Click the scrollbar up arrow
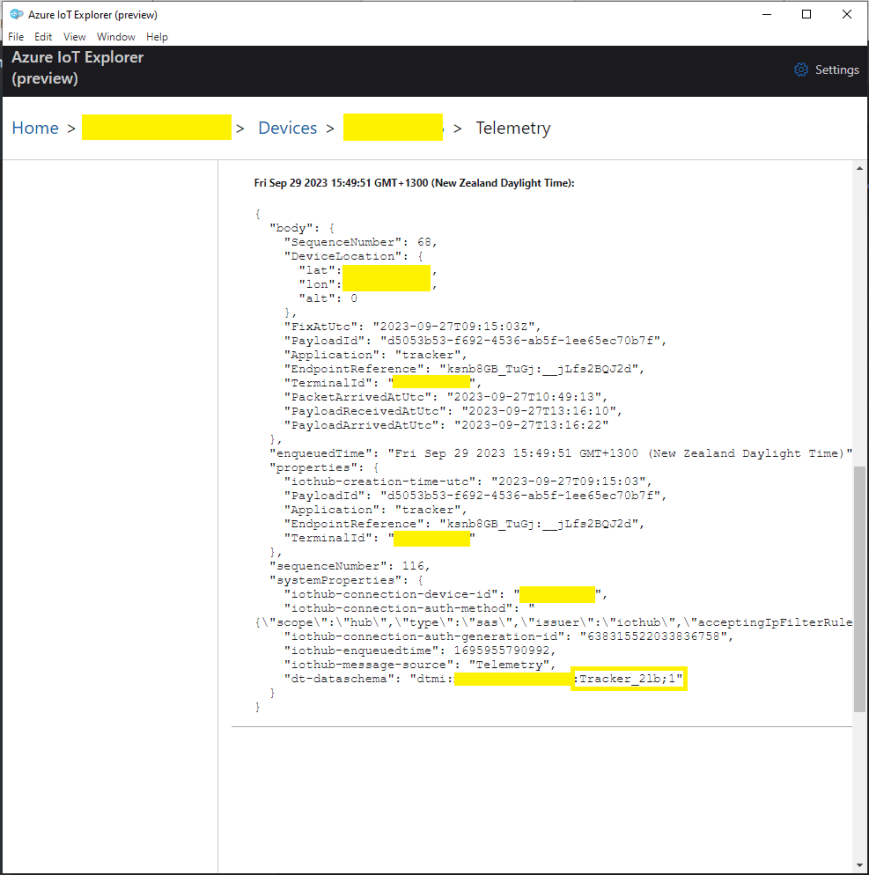Image resolution: width=869 pixels, height=875 pixels. click(859, 167)
